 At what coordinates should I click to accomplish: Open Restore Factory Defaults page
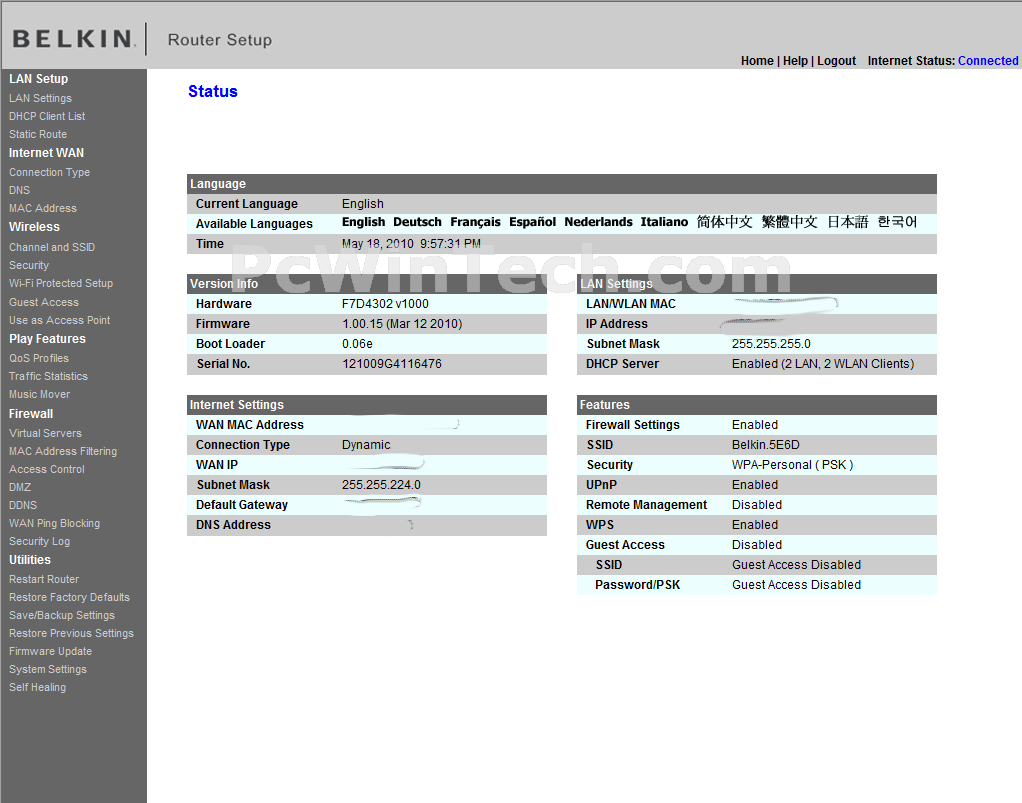69,597
